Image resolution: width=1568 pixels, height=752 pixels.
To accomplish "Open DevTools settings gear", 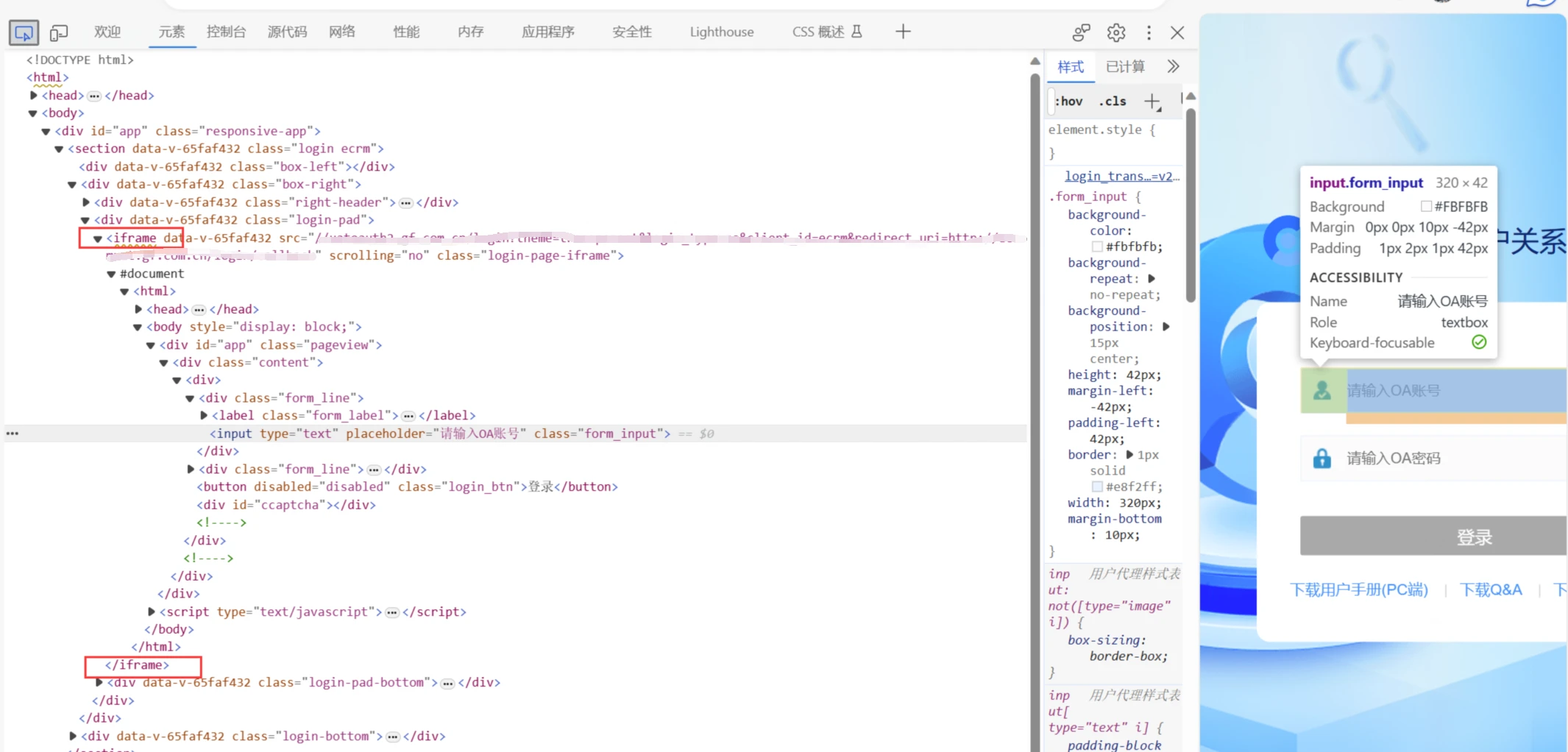I will click(1116, 32).
